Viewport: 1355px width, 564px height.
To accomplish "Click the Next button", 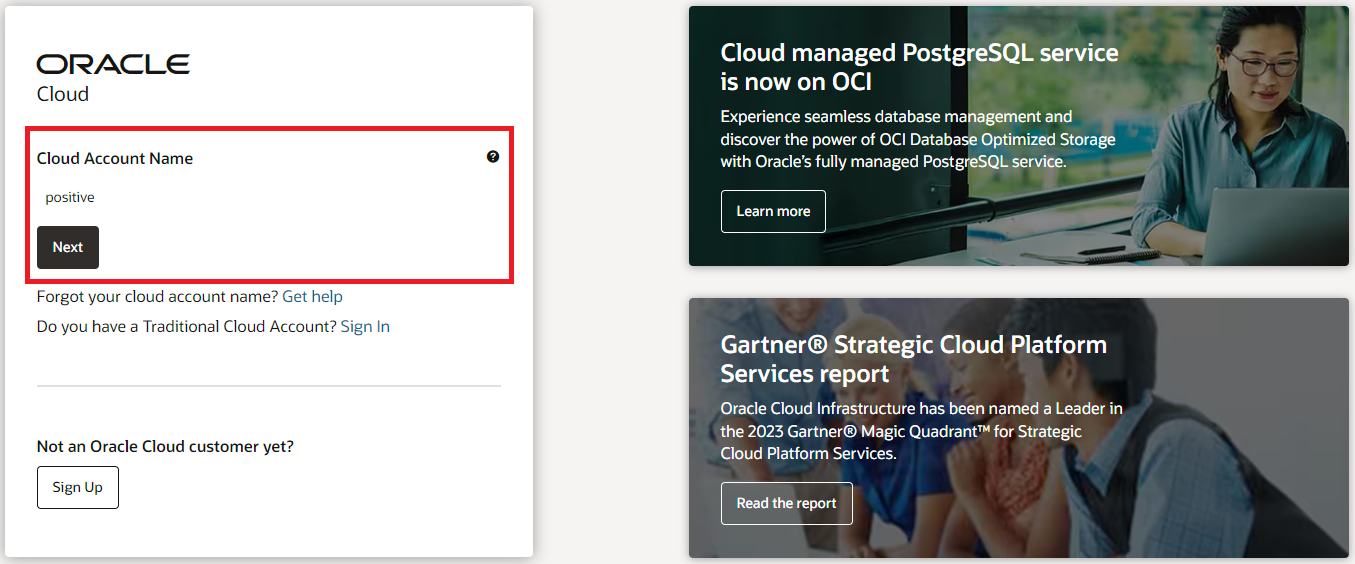I will 68,247.
